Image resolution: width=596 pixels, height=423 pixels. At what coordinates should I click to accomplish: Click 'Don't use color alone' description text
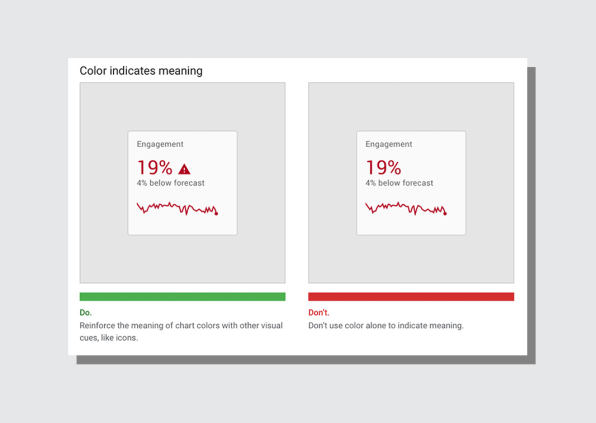click(x=386, y=326)
